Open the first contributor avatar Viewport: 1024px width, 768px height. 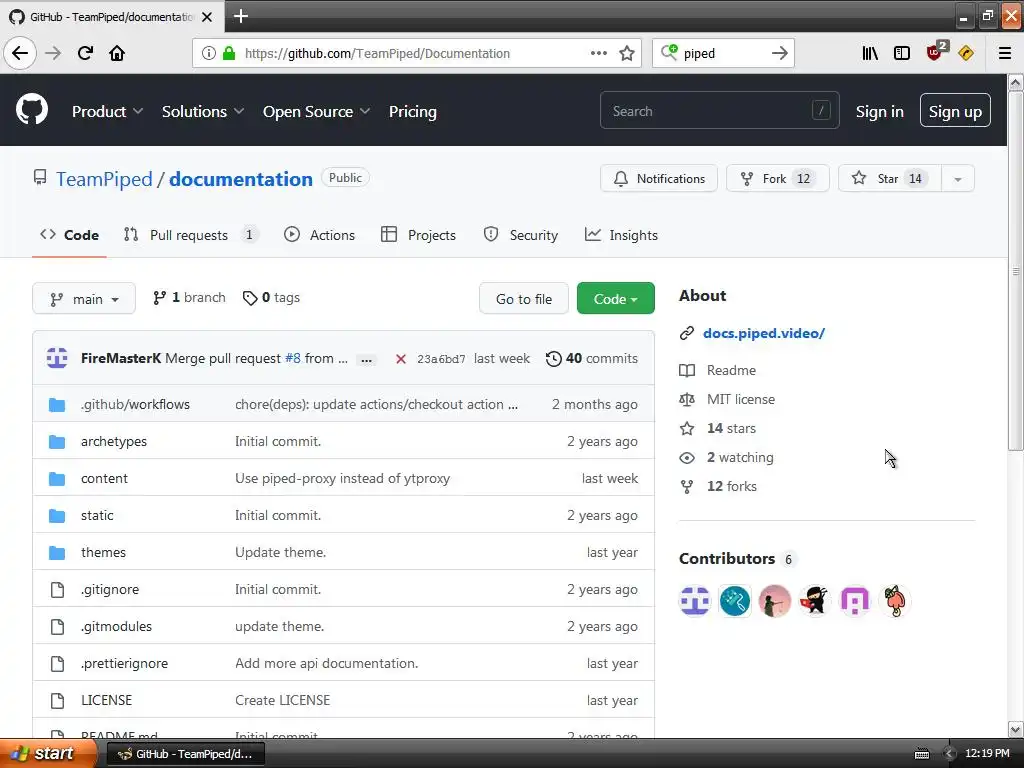[x=695, y=601]
